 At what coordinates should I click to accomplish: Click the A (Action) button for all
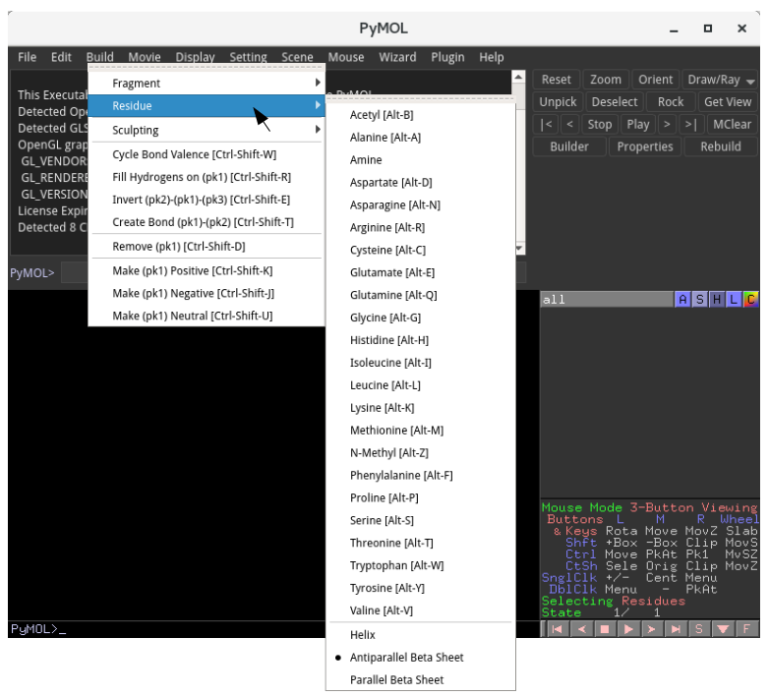point(682,299)
